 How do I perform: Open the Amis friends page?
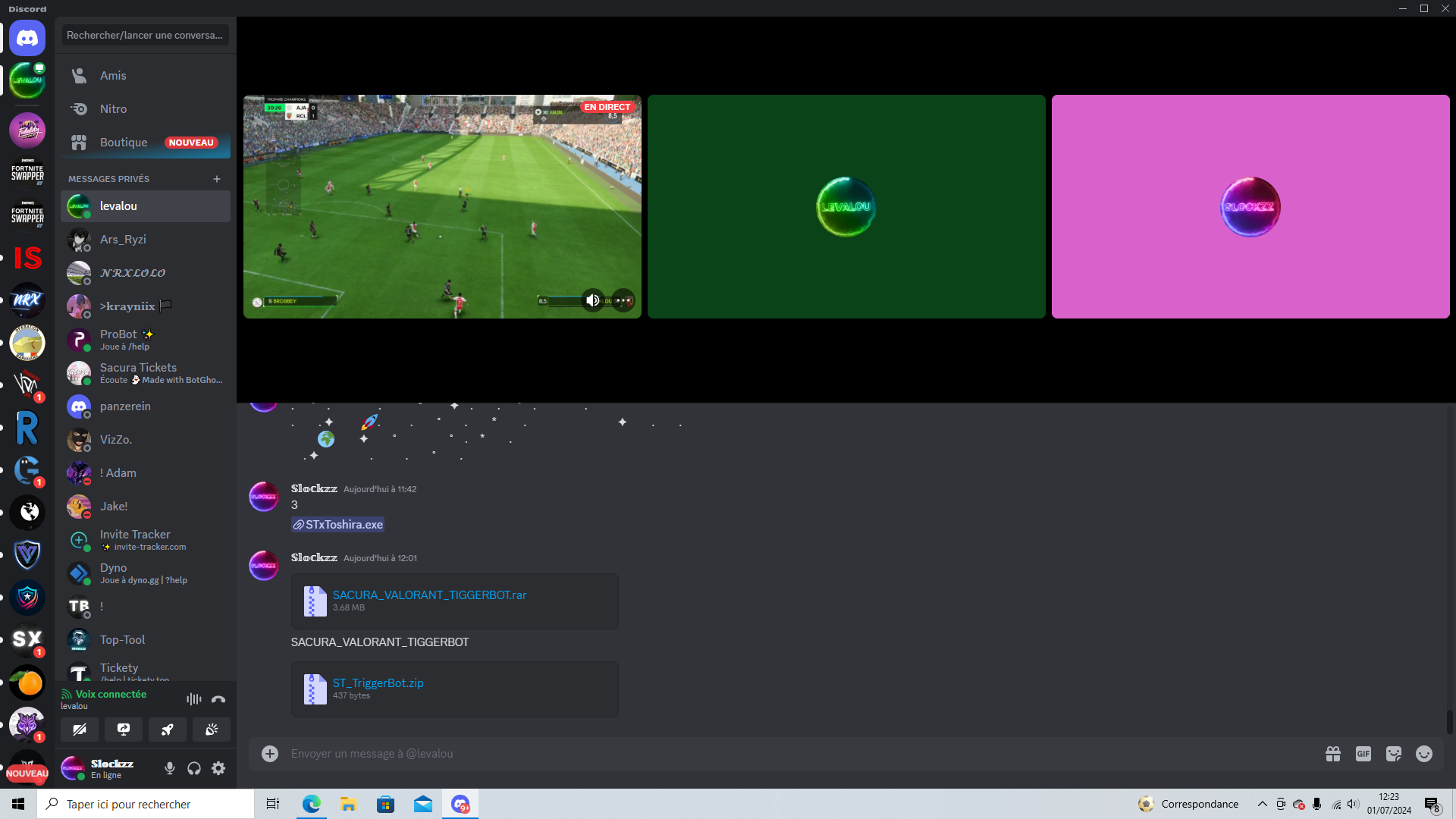146,76
